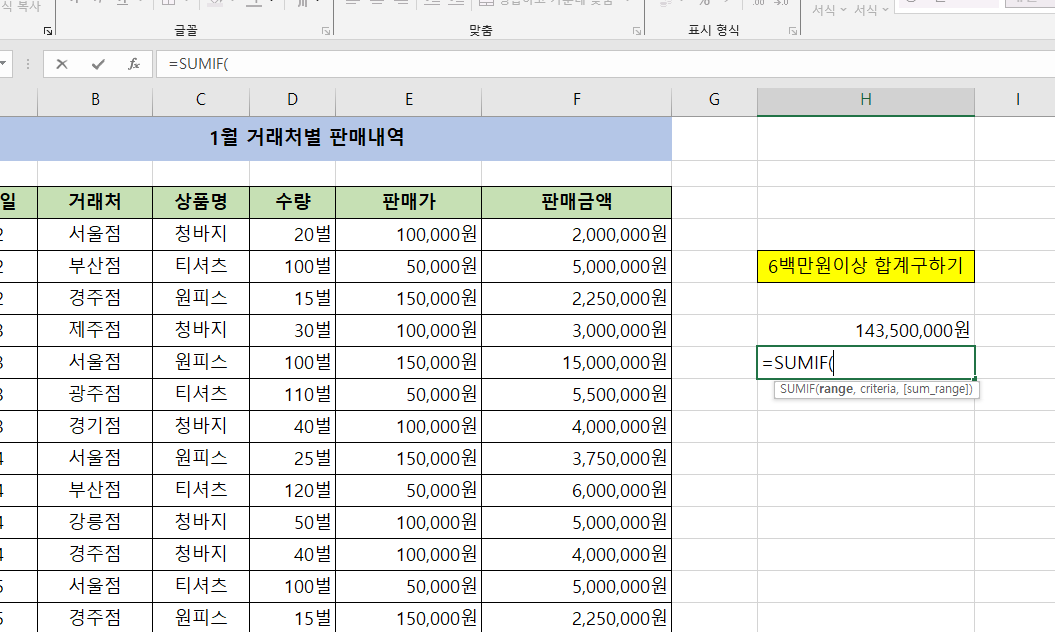The image size is (1055, 632).
Task: Click the active cell containing =SUMIF(
Action: [x=866, y=363]
